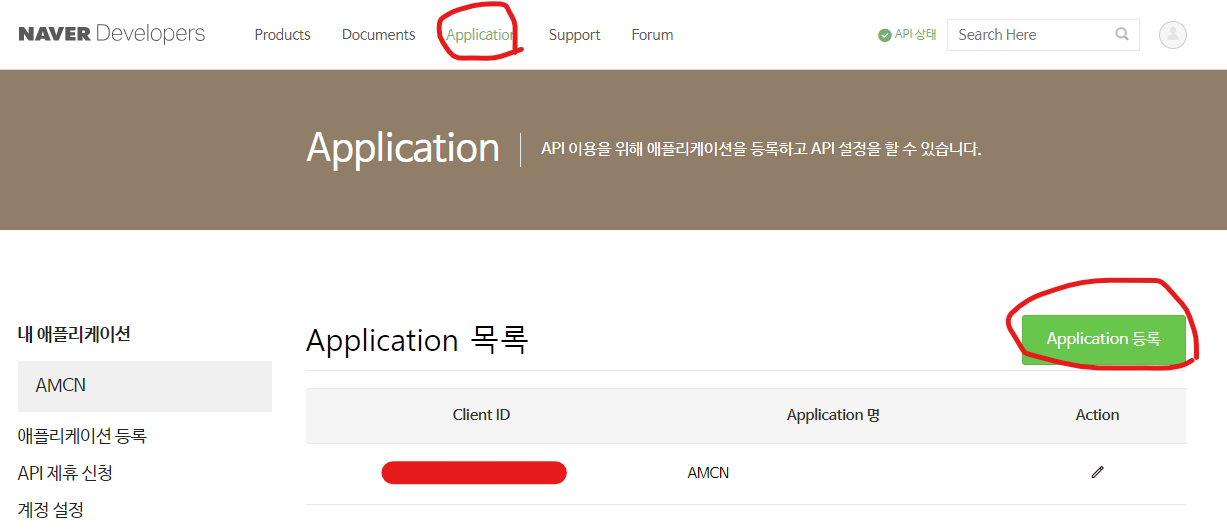Click the Action column header
The height and width of the screenshot is (530, 1227).
(1097, 415)
